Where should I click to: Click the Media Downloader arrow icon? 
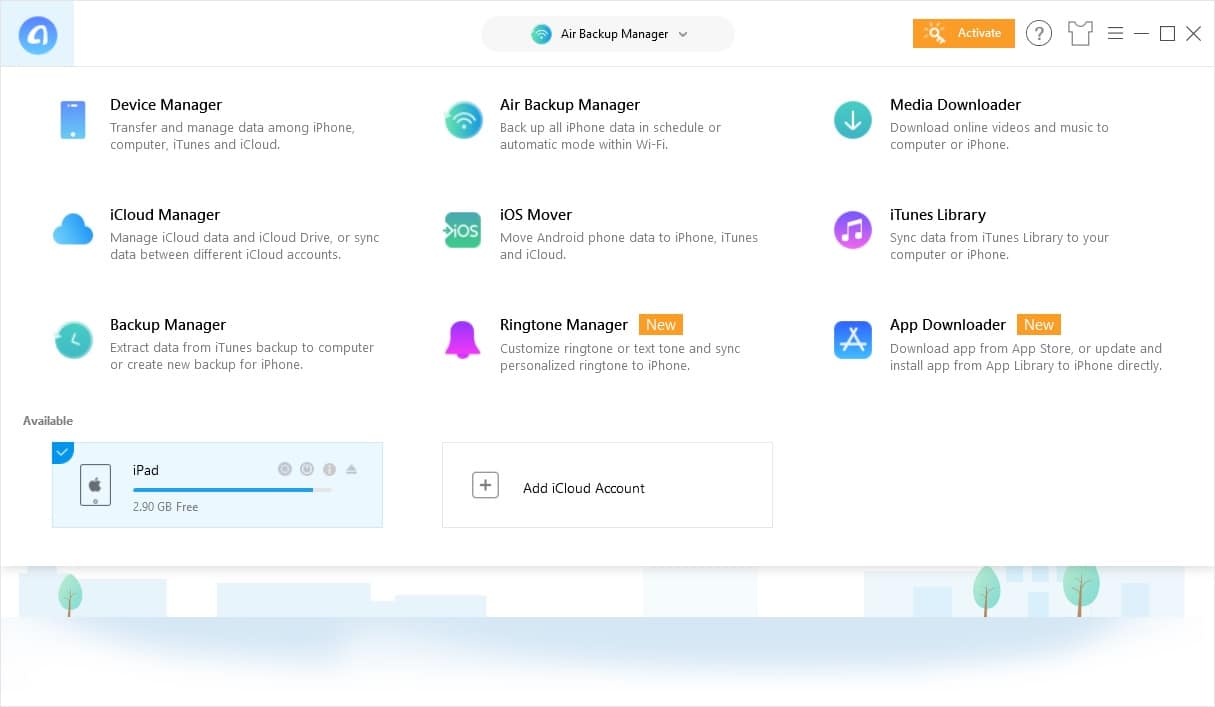coord(853,120)
